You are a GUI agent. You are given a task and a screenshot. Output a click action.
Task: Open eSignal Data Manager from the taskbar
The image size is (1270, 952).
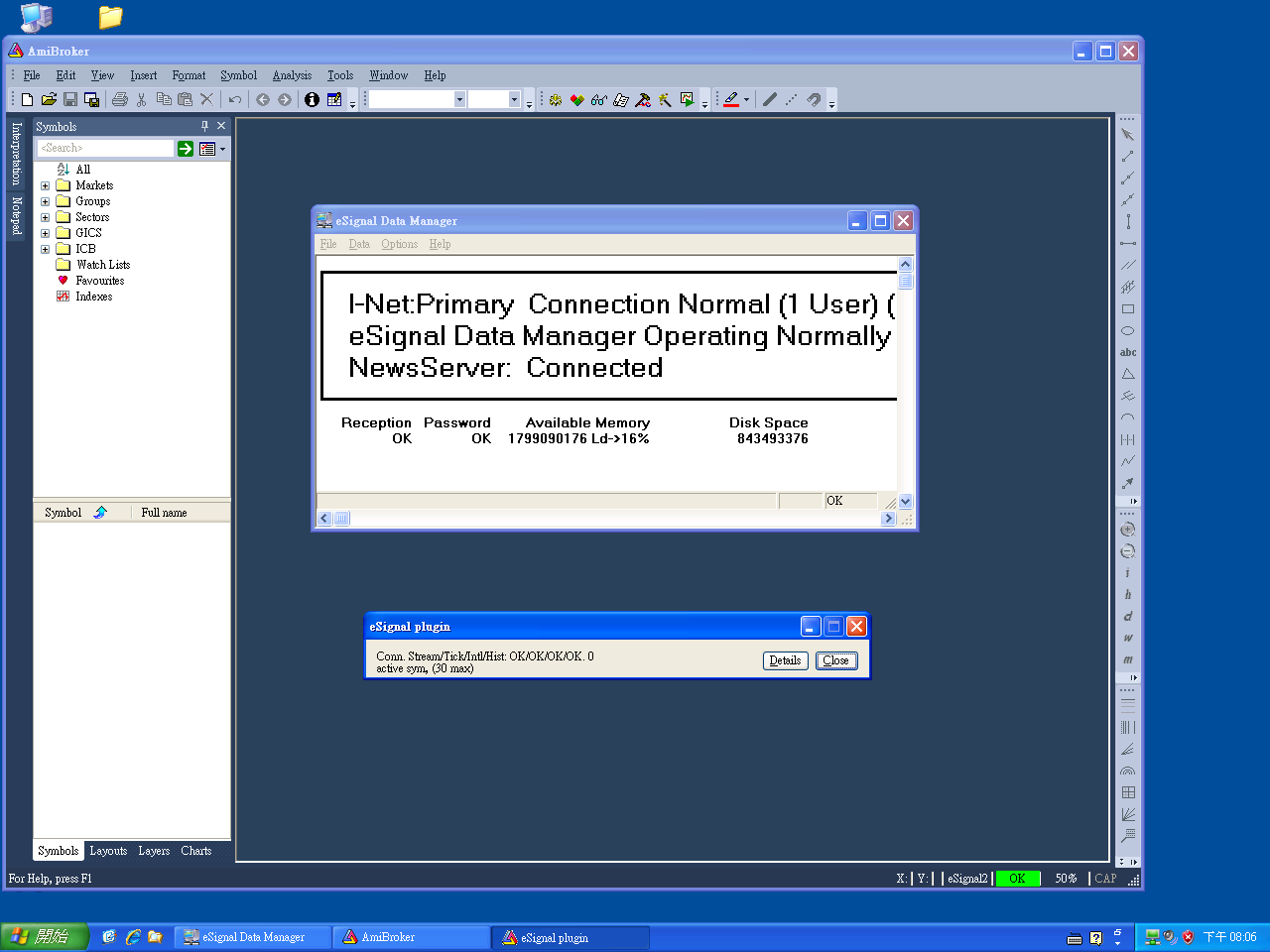[x=254, y=937]
